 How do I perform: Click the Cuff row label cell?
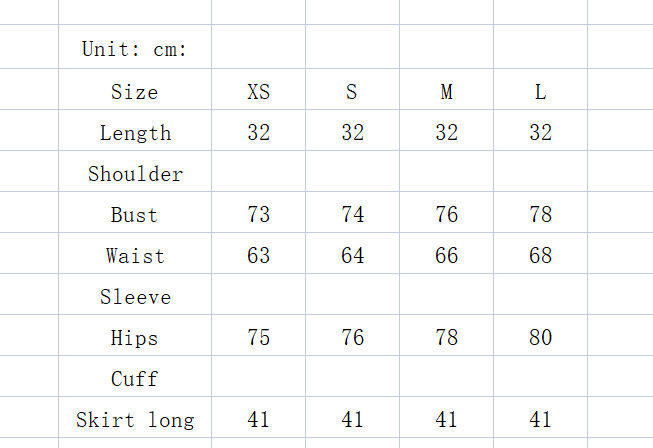click(x=135, y=379)
